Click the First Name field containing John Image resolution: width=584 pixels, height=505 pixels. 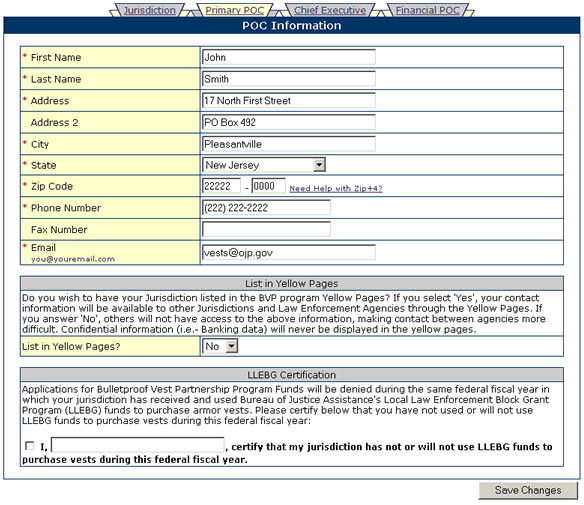point(289,57)
